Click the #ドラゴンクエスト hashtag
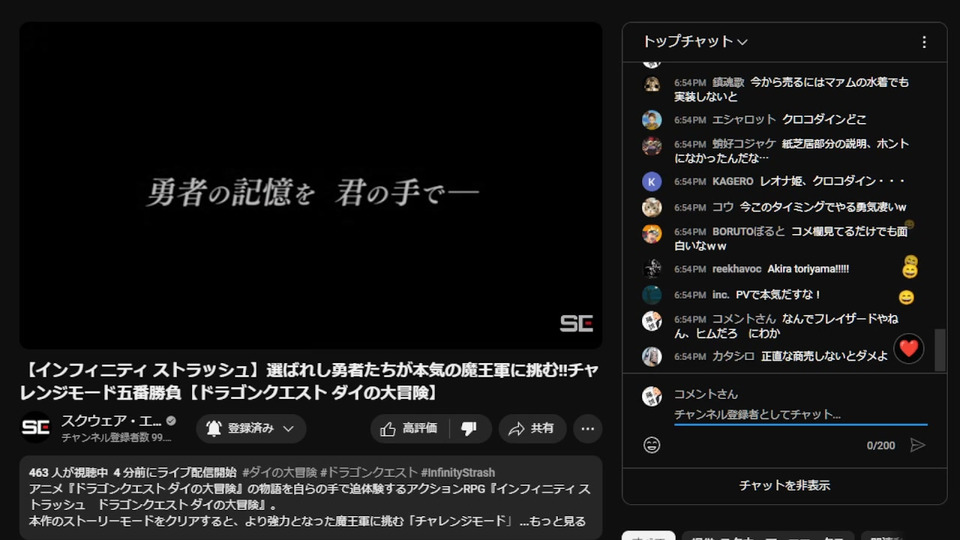The height and width of the screenshot is (540, 960). [369, 473]
